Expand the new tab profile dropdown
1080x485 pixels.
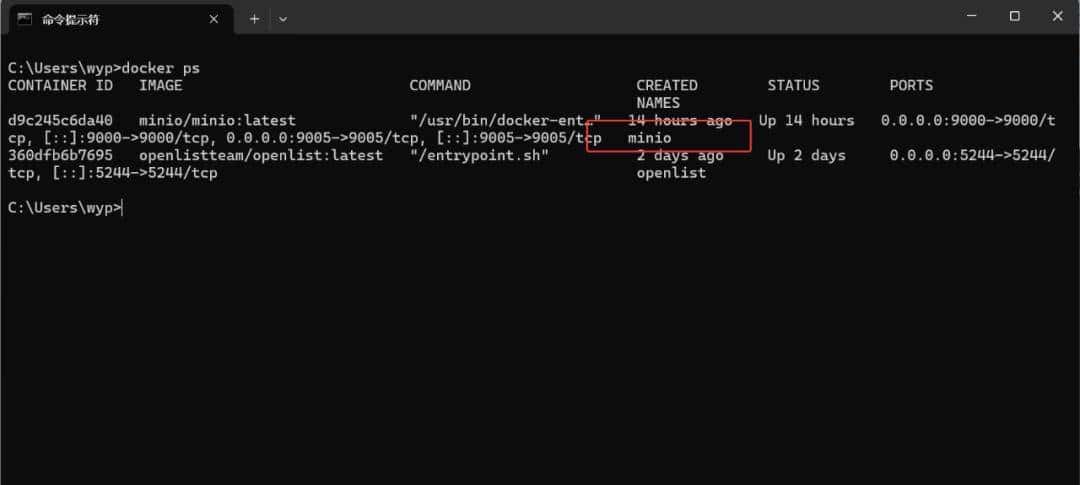pyautogui.click(x=283, y=18)
